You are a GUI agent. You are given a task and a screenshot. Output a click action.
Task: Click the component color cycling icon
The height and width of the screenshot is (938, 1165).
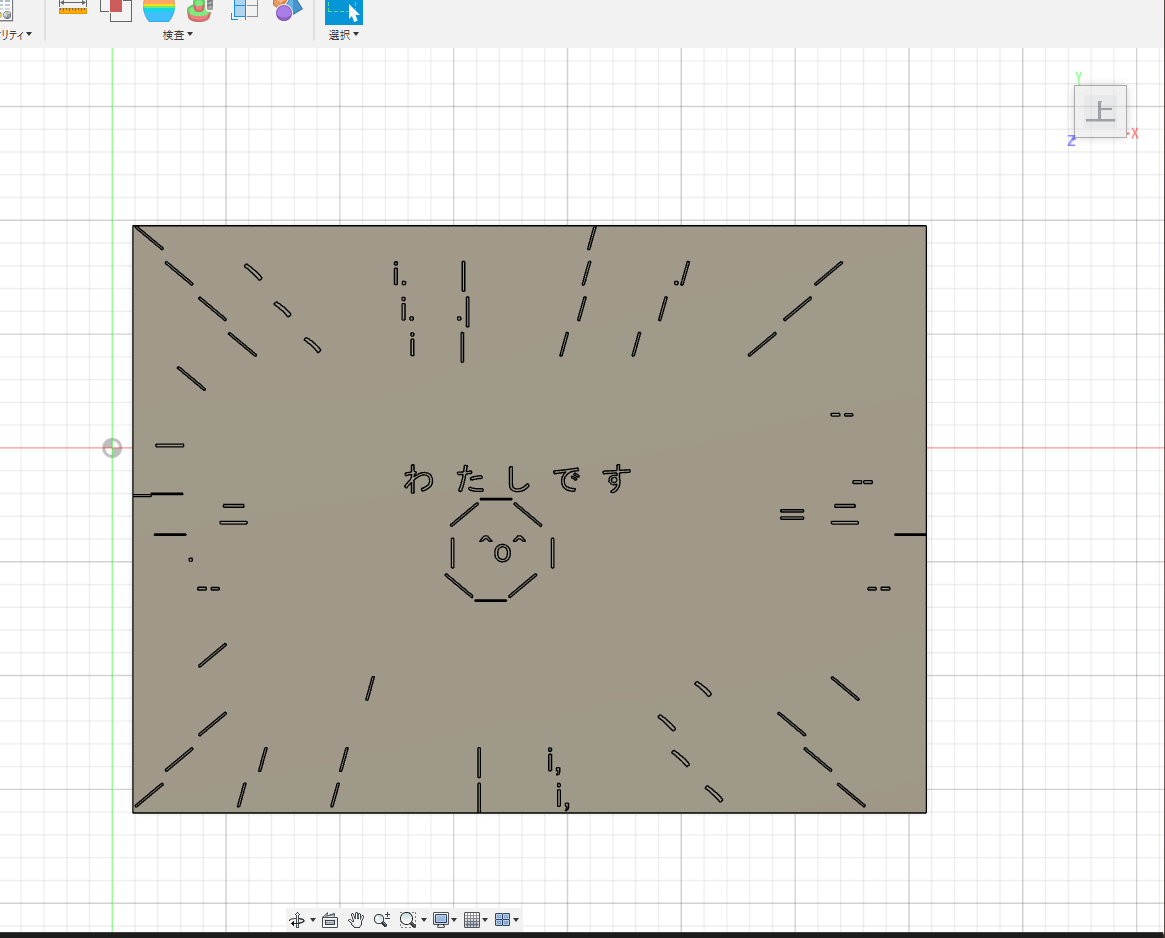pos(287,10)
